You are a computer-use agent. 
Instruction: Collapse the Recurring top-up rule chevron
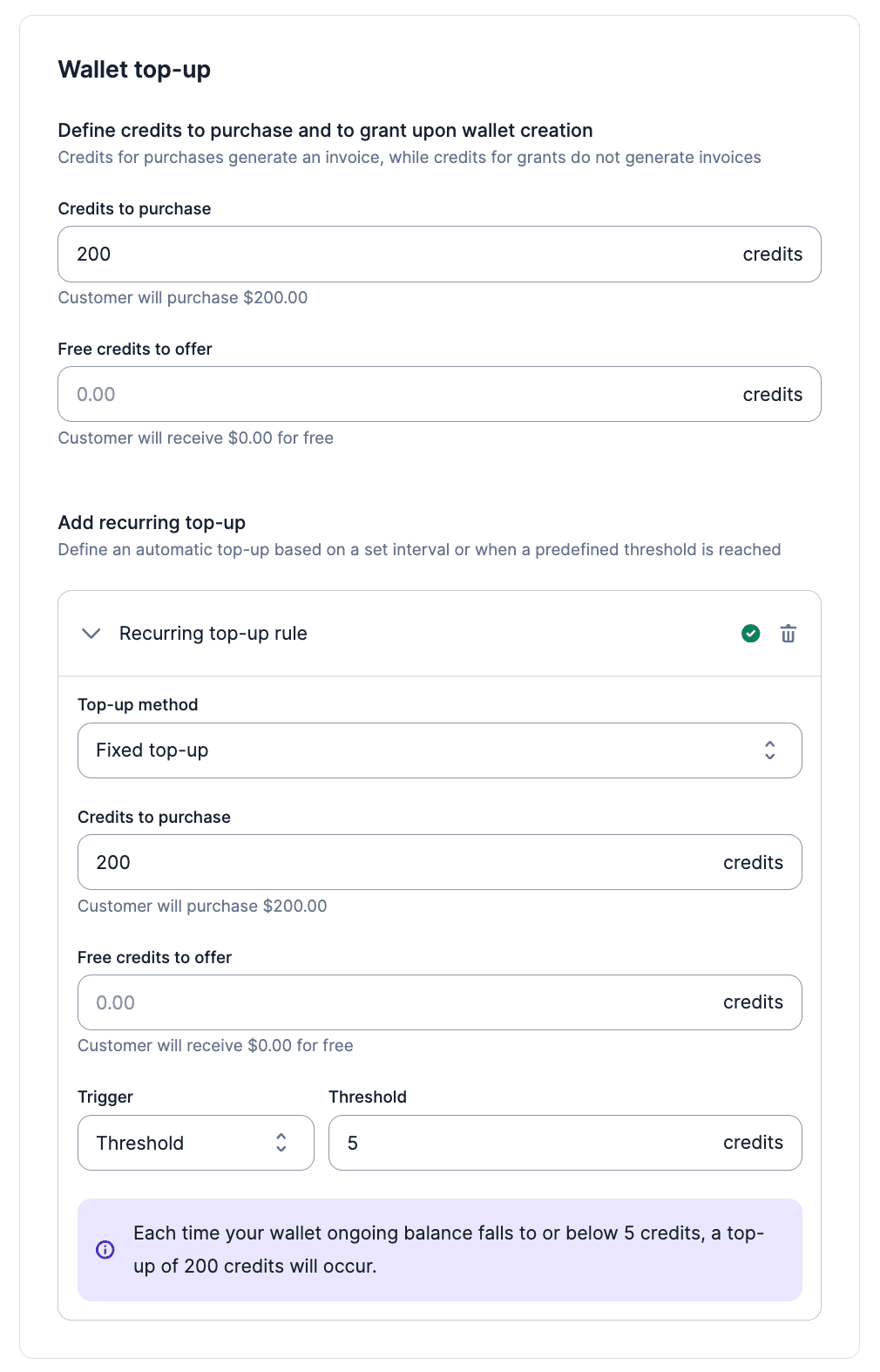pos(91,634)
